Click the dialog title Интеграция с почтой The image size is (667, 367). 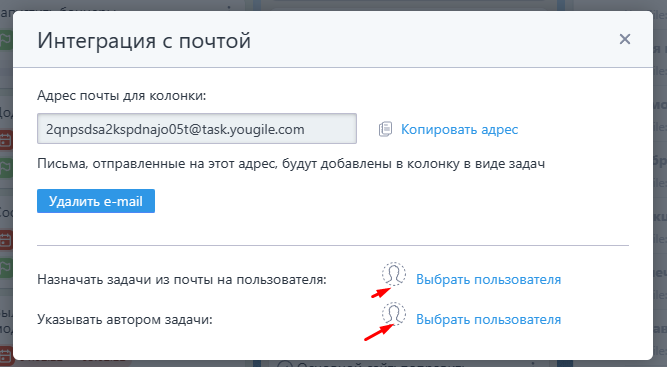coord(144,40)
